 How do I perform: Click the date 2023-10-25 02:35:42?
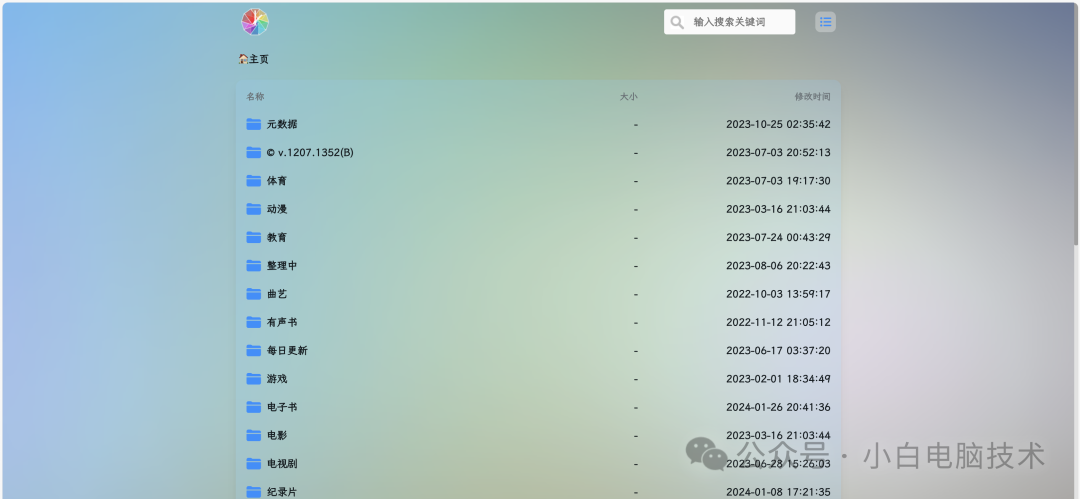[778, 125]
